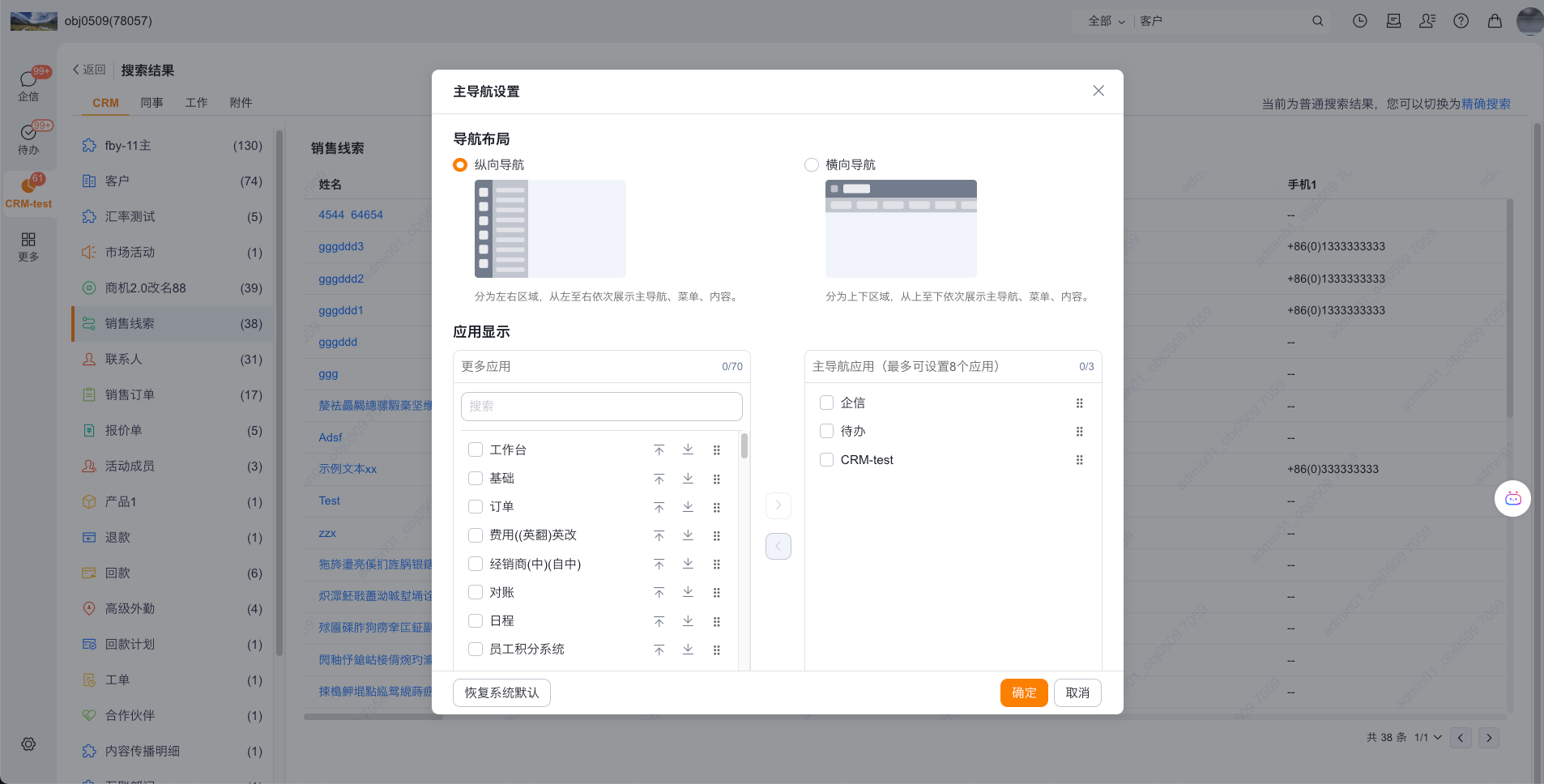Click drag handle icon beside 企信

[x=1079, y=403]
